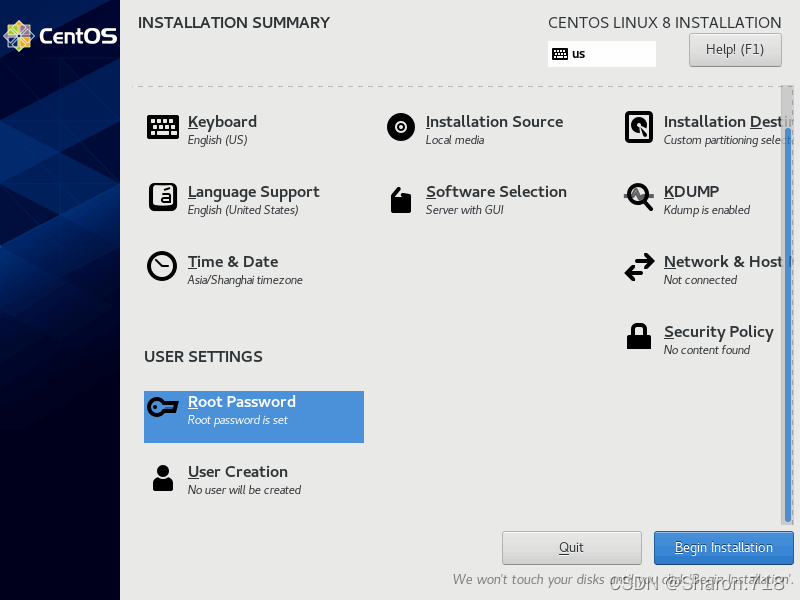This screenshot has height=600, width=800.
Task: Click 'No content found' status text
Action: (707, 350)
